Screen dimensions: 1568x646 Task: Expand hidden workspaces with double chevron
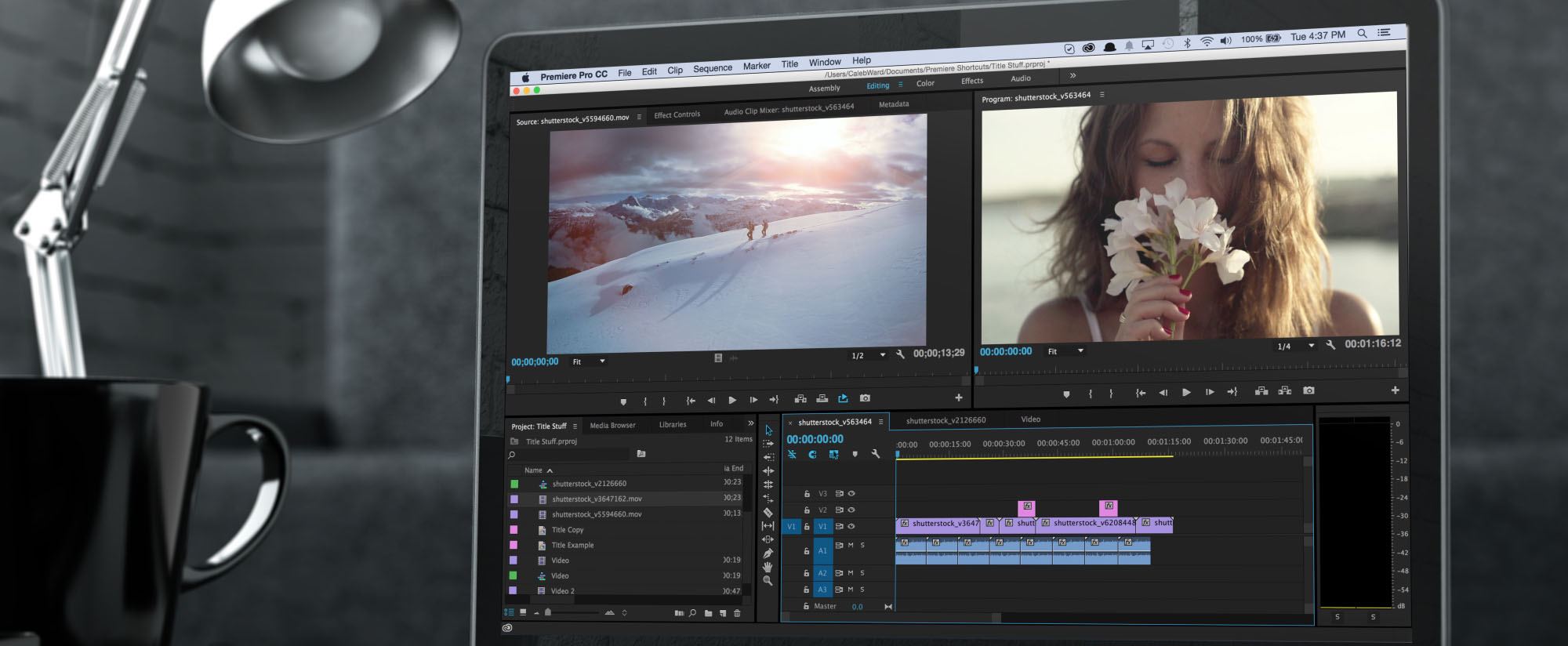click(x=1073, y=76)
